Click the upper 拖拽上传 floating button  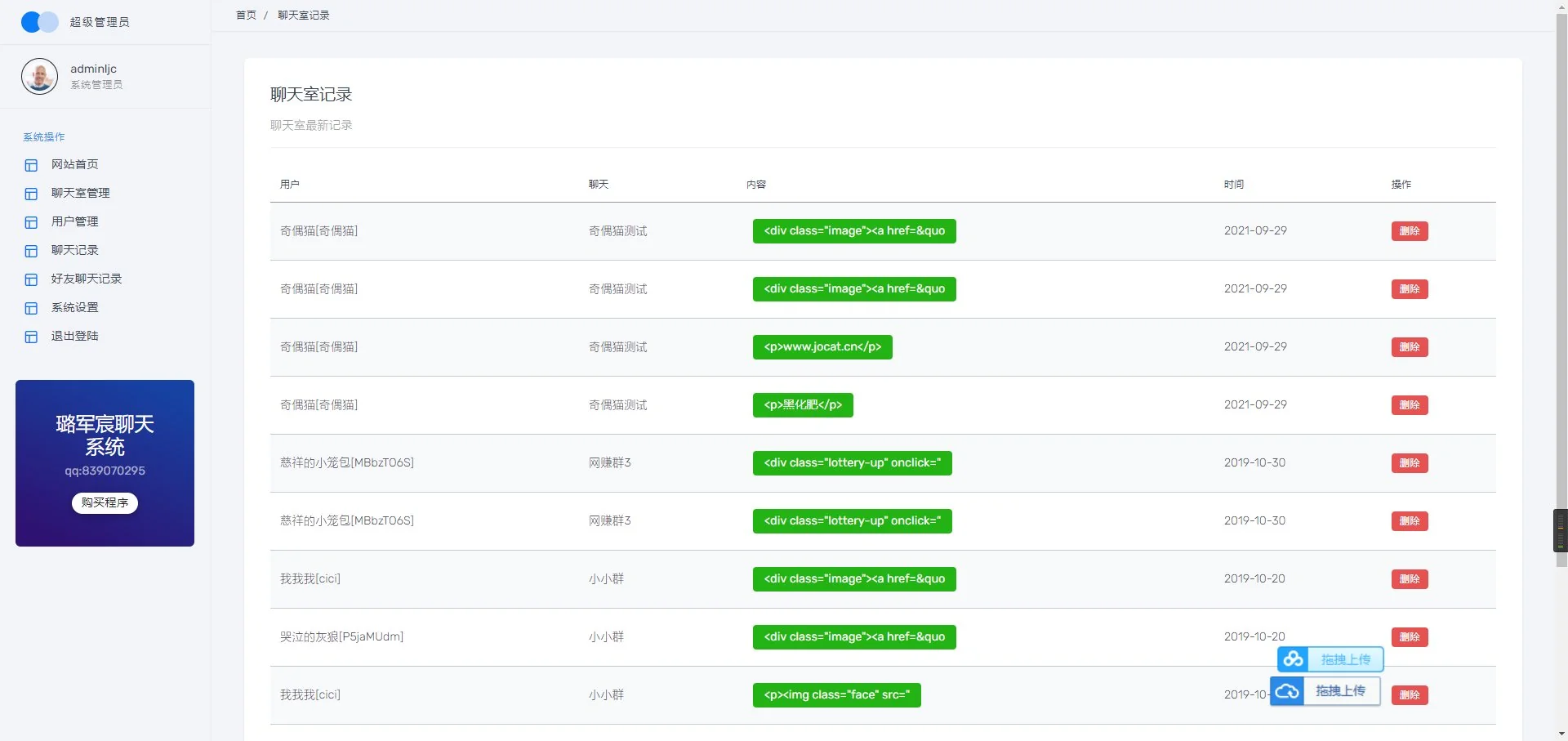[x=1344, y=659]
